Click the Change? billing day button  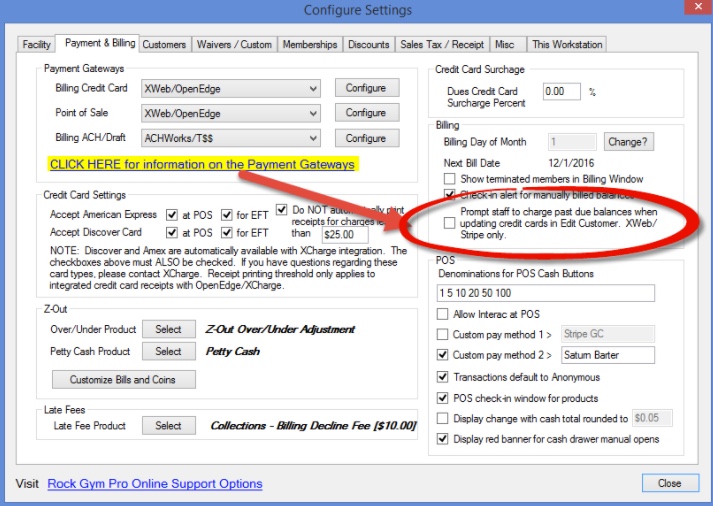[x=628, y=142]
